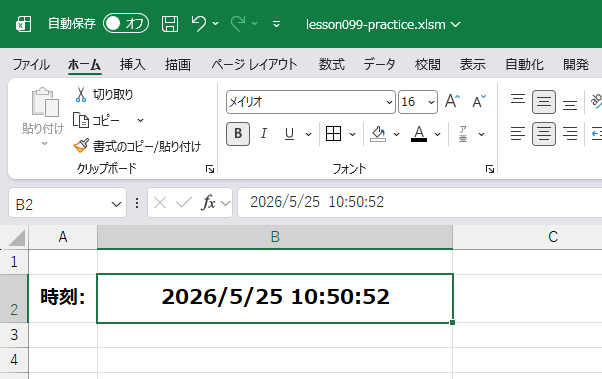This screenshot has height=379, width=602.
Task: Open the font color palette dropdown
Action: point(437,134)
